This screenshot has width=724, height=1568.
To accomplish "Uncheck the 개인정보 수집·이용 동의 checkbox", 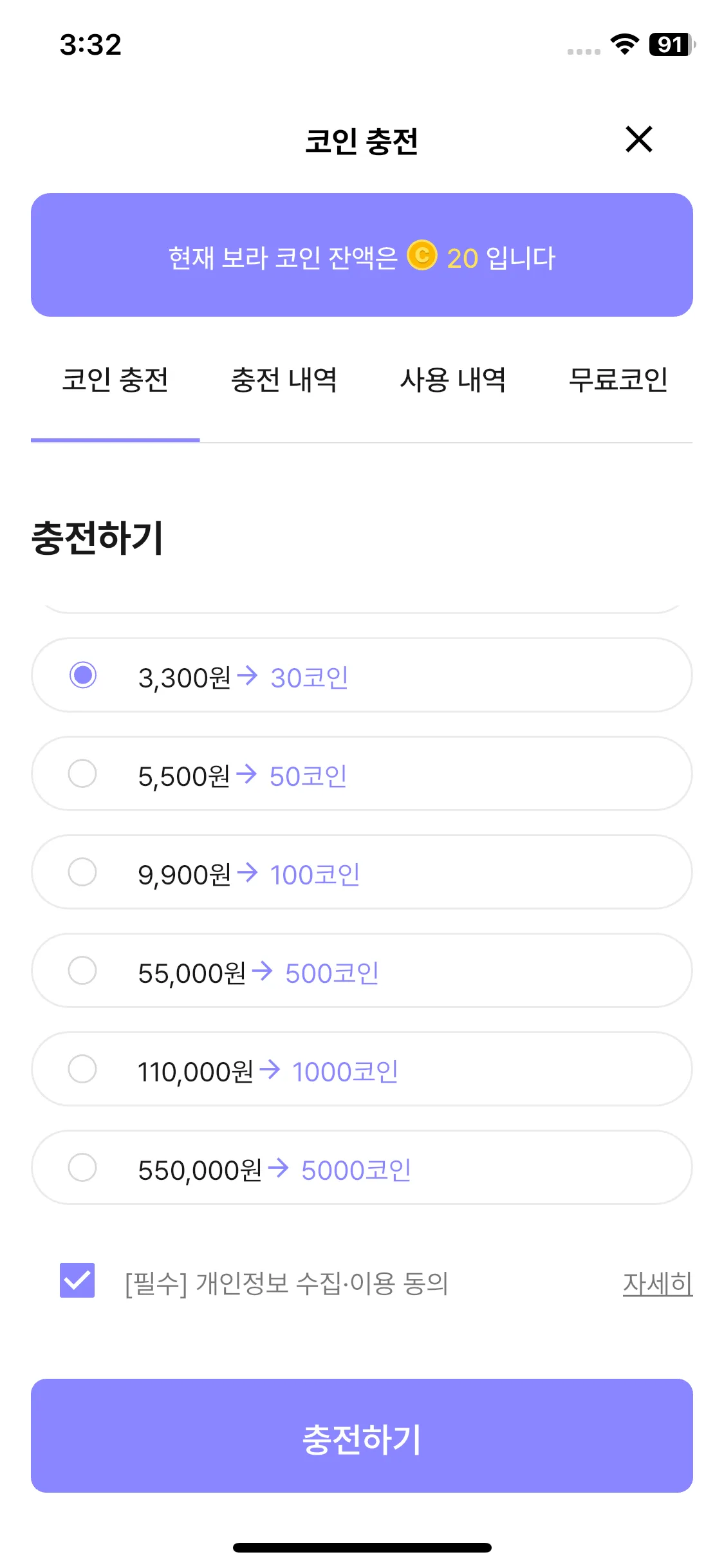I will 77,1280.
